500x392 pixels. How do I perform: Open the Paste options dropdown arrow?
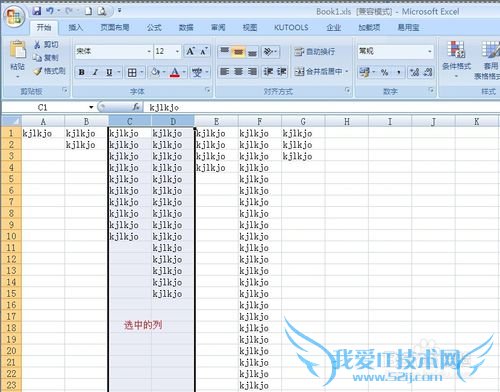point(18,77)
